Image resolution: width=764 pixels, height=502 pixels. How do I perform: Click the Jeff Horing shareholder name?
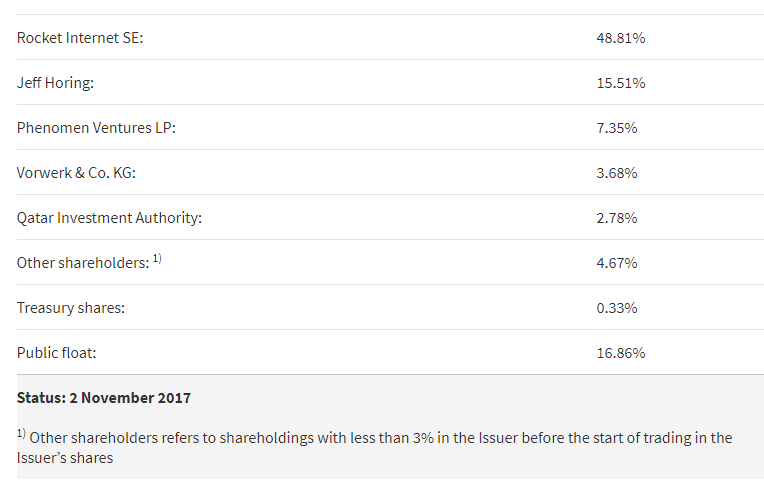point(55,83)
